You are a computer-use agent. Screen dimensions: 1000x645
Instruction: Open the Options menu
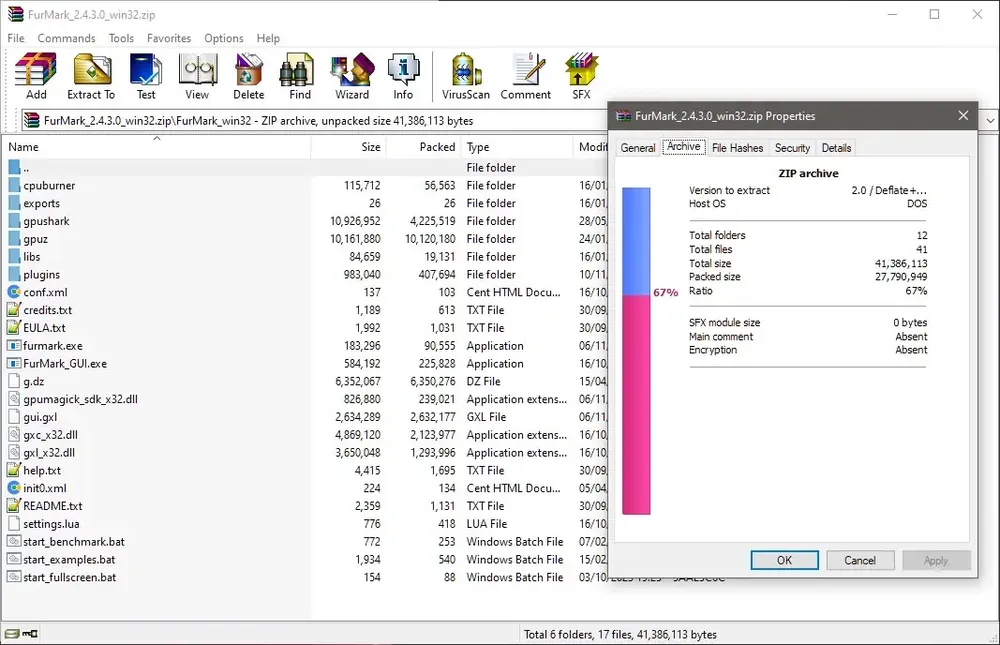[224, 38]
